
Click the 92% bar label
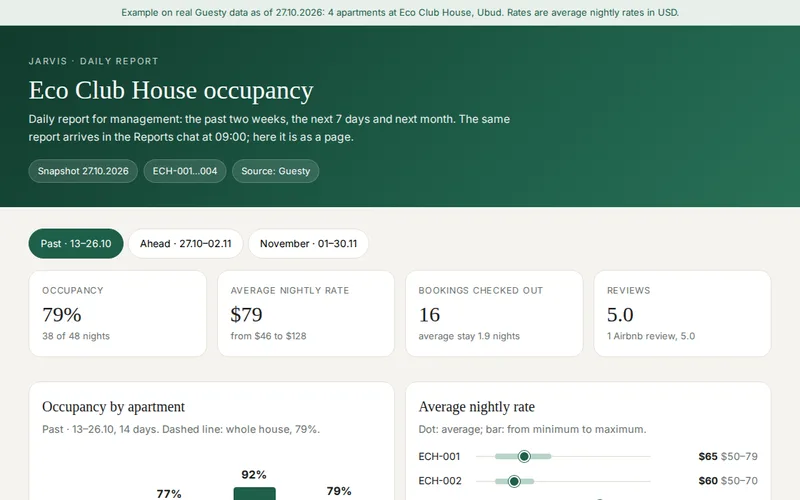[254, 474]
